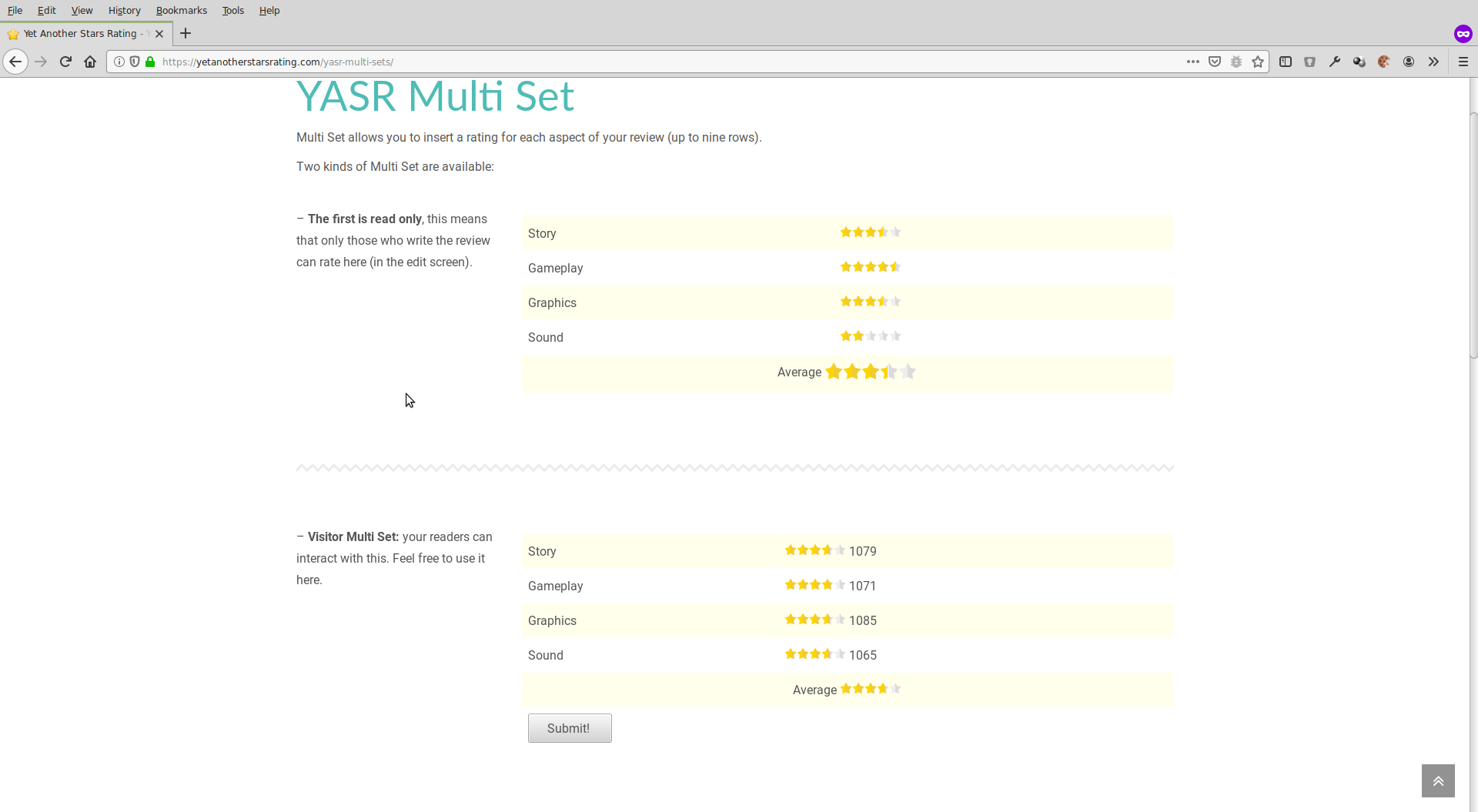Select the Yet Another Stars Rating tab

click(85, 34)
